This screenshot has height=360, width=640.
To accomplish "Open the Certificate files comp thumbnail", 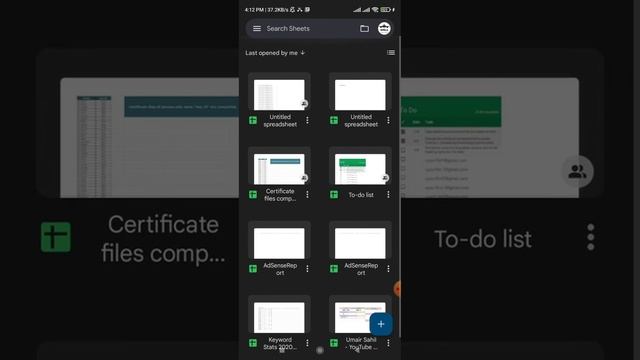I will (x=279, y=169).
